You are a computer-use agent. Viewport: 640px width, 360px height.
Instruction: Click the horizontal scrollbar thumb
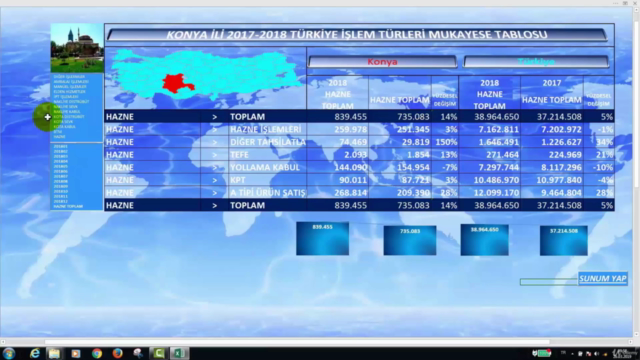click(297, 342)
